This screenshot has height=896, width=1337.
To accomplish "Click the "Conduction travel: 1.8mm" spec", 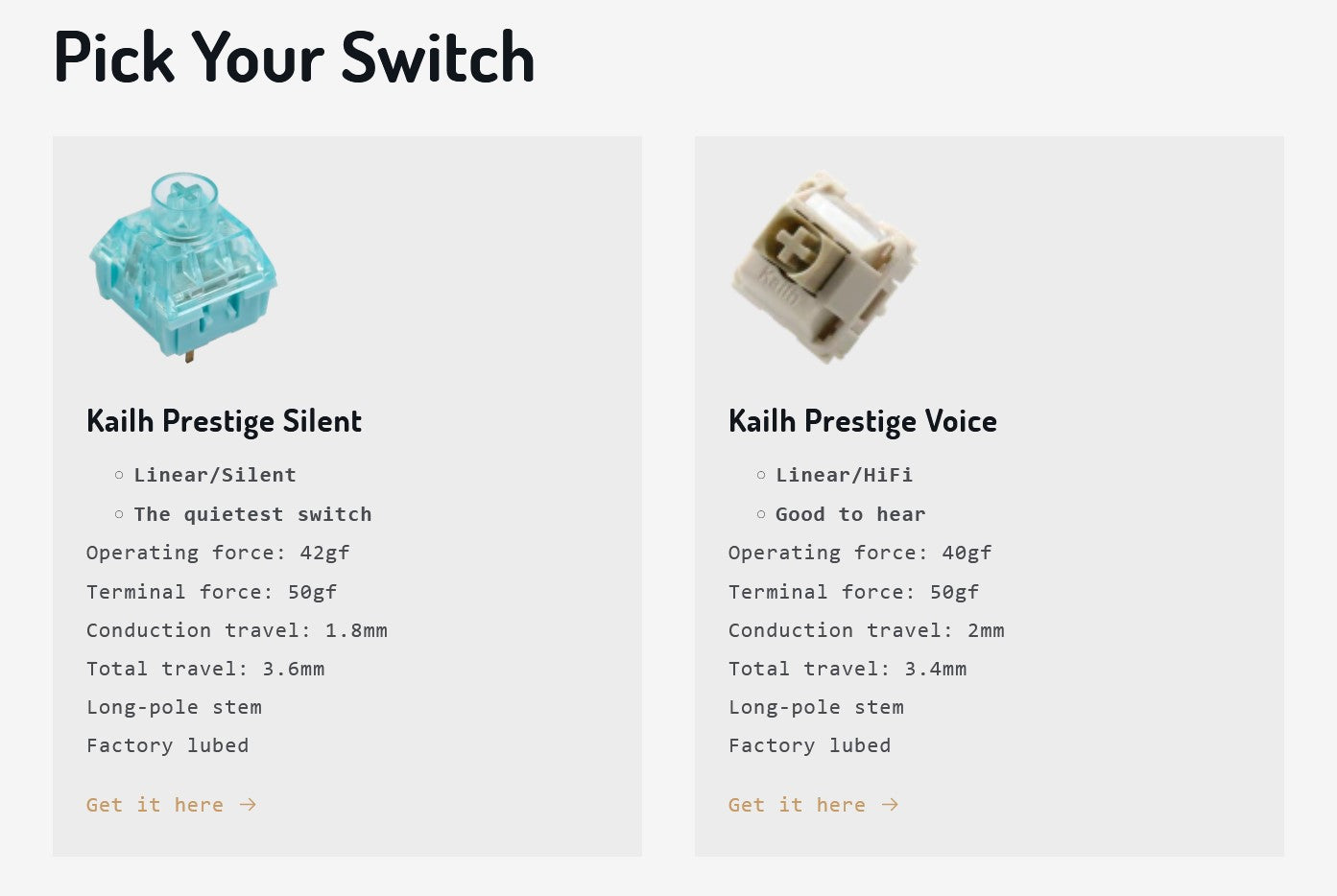I will pos(237,630).
